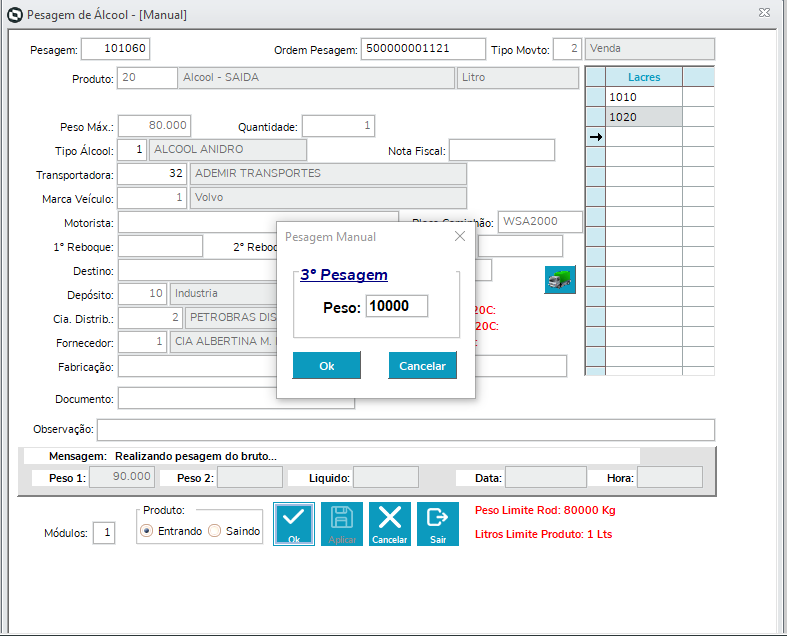Screen dimensions: 787x636
Task: Click the Peso 1 value 90.000
Action: click(122, 477)
